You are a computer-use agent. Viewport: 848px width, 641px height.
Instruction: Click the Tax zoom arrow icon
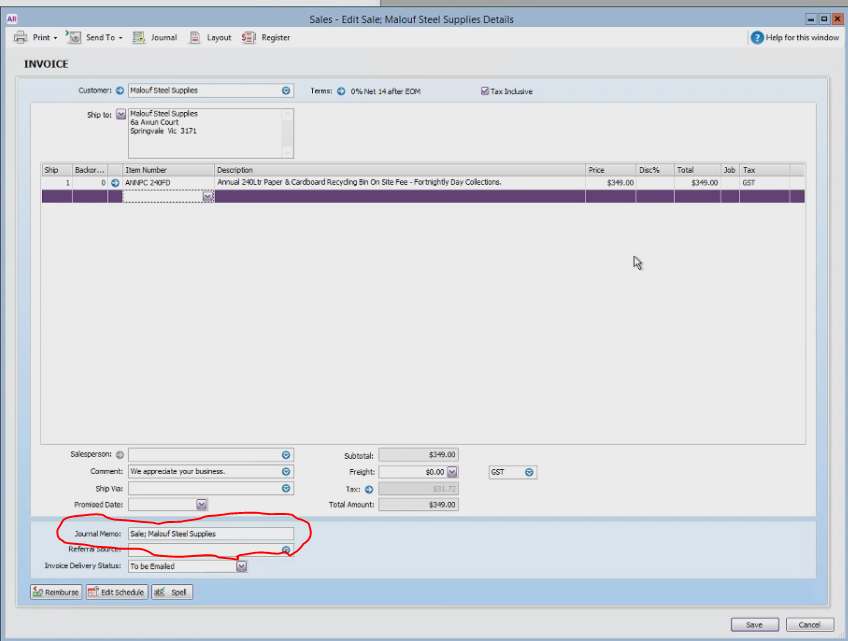pyautogui.click(x=369, y=490)
